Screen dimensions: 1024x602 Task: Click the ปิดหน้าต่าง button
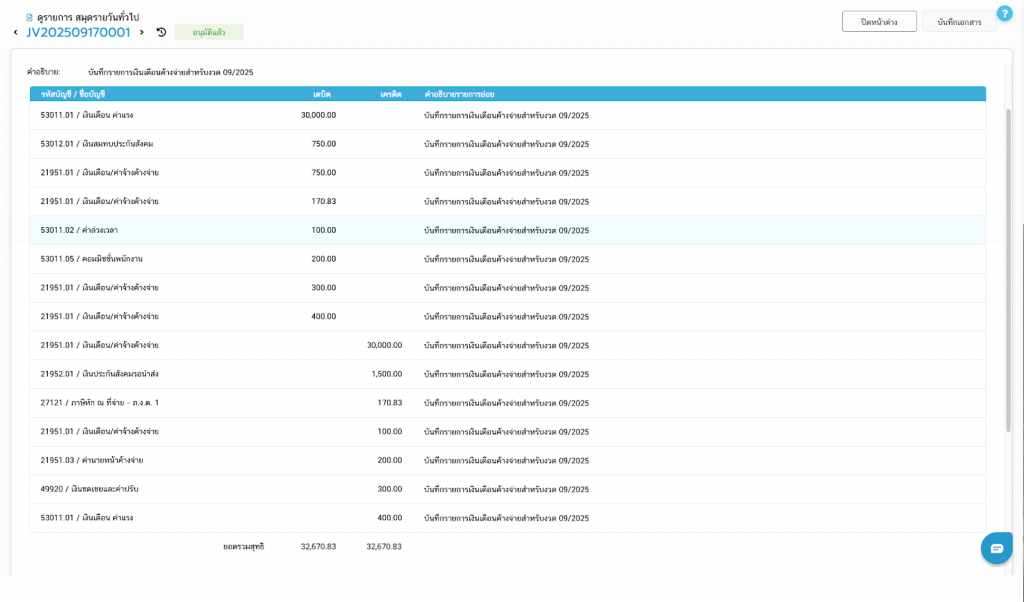click(879, 22)
